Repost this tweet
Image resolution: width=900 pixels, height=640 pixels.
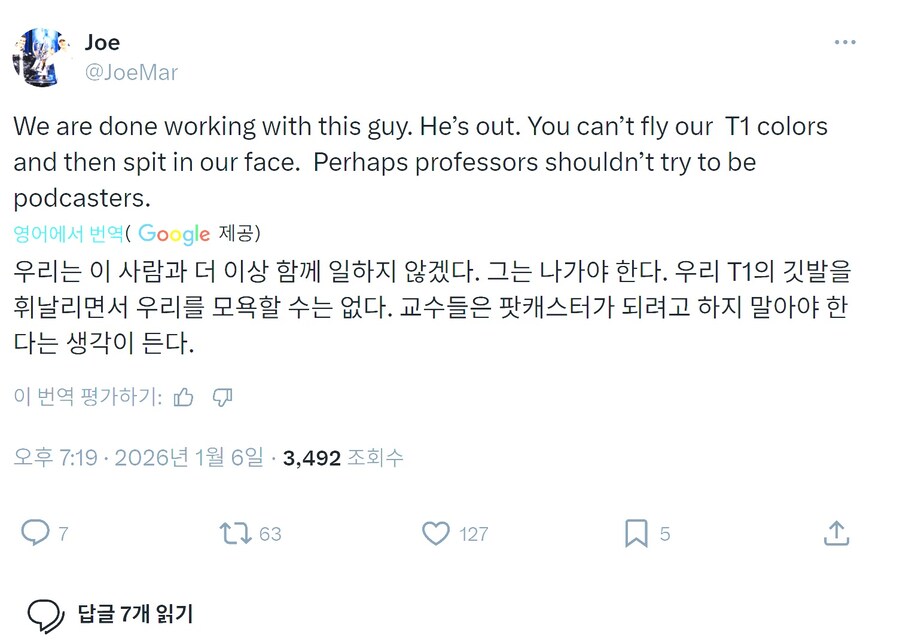click(x=237, y=533)
